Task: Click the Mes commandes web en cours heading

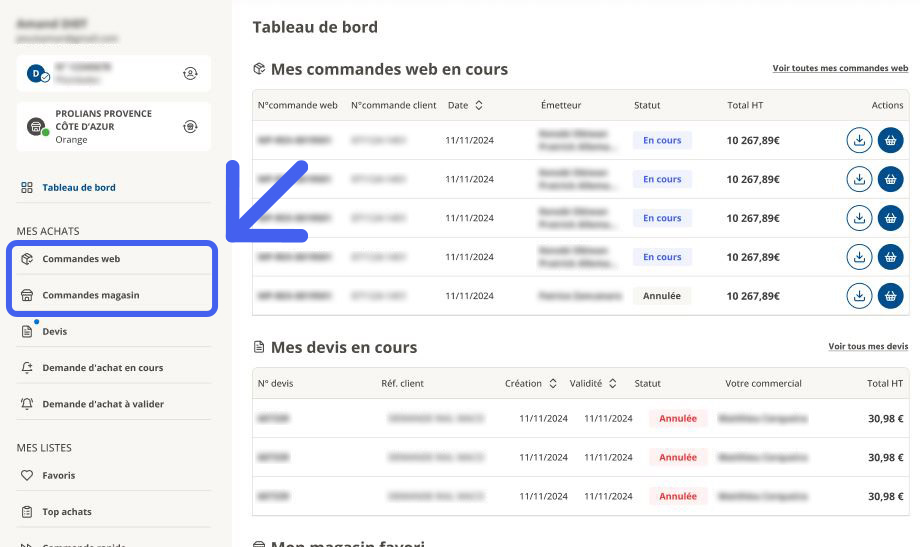Action: pyautogui.click(x=389, y=69)
